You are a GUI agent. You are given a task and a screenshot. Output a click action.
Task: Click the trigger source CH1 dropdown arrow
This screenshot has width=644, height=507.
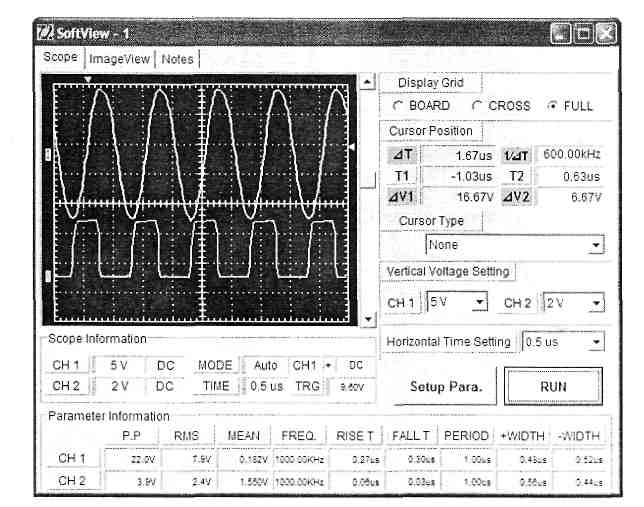(329, 365)
